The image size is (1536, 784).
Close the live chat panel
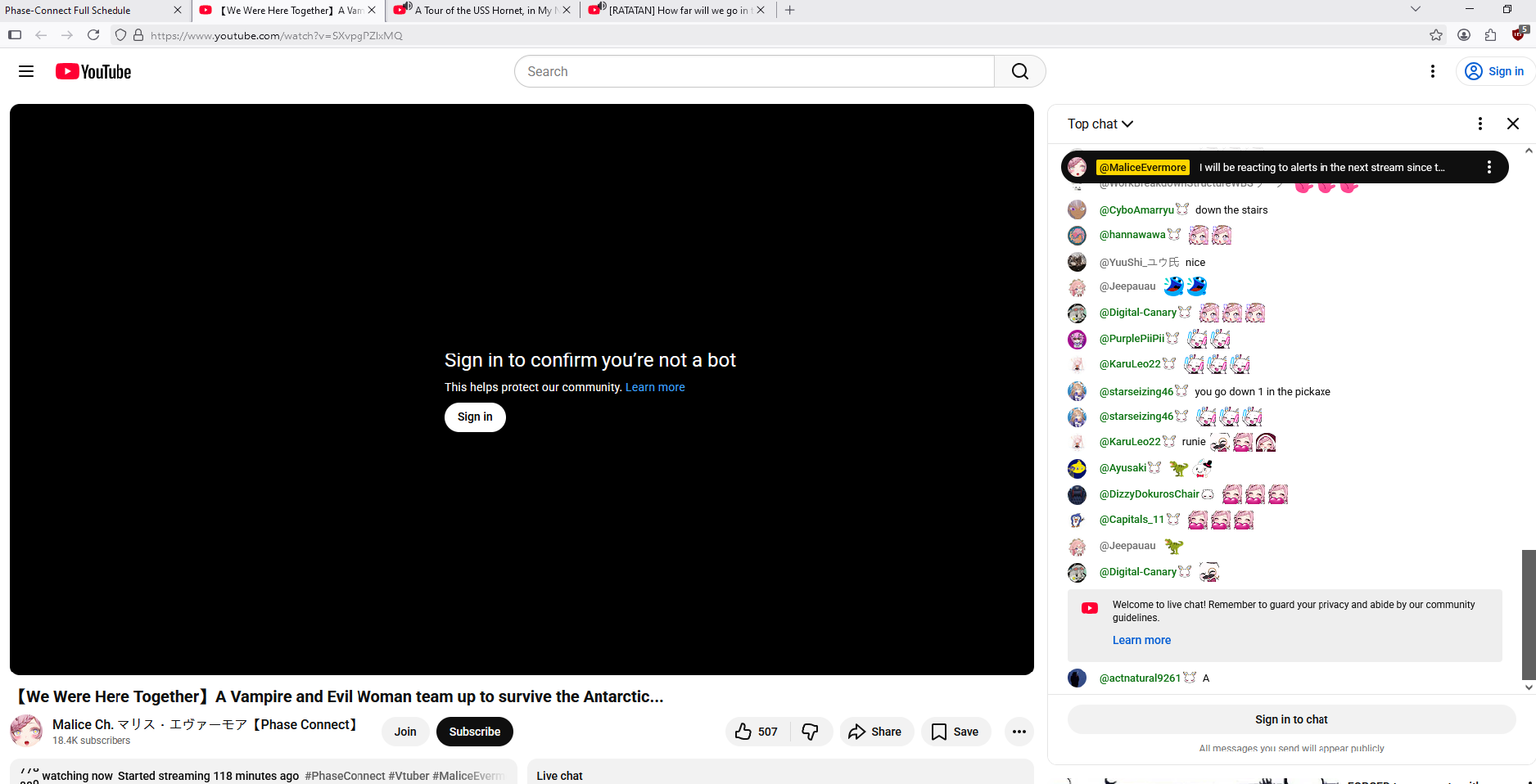point(1512,124)
